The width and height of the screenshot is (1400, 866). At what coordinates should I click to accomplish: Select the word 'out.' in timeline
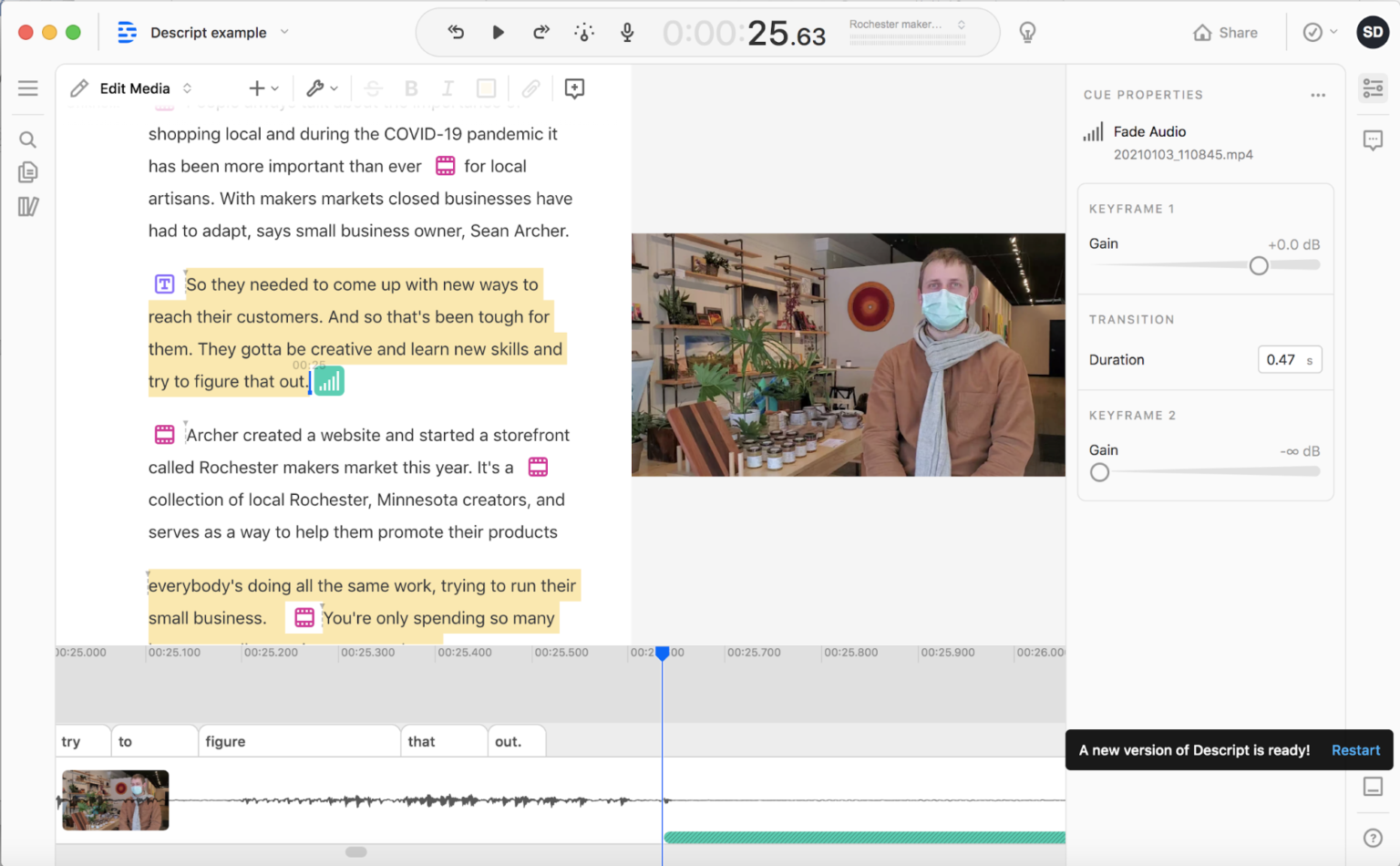coord(517,742)
